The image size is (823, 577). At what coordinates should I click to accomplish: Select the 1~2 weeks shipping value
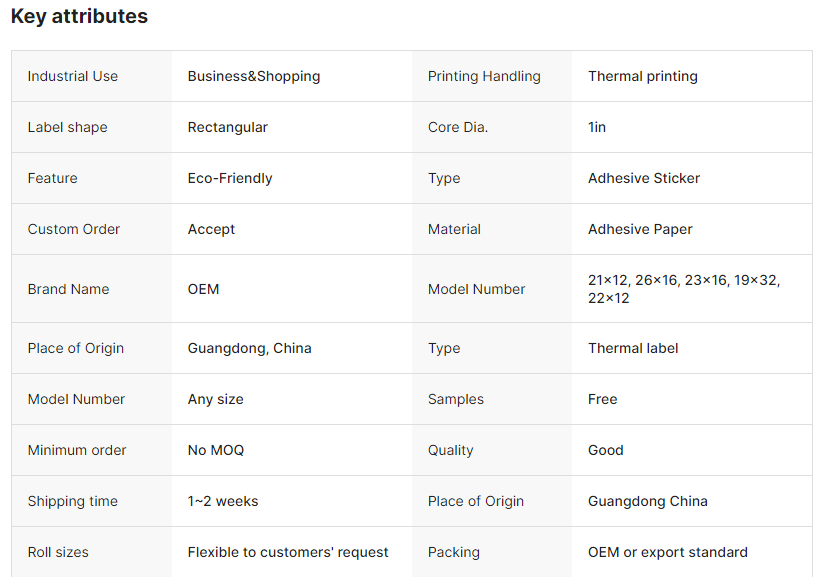(223, 501)
